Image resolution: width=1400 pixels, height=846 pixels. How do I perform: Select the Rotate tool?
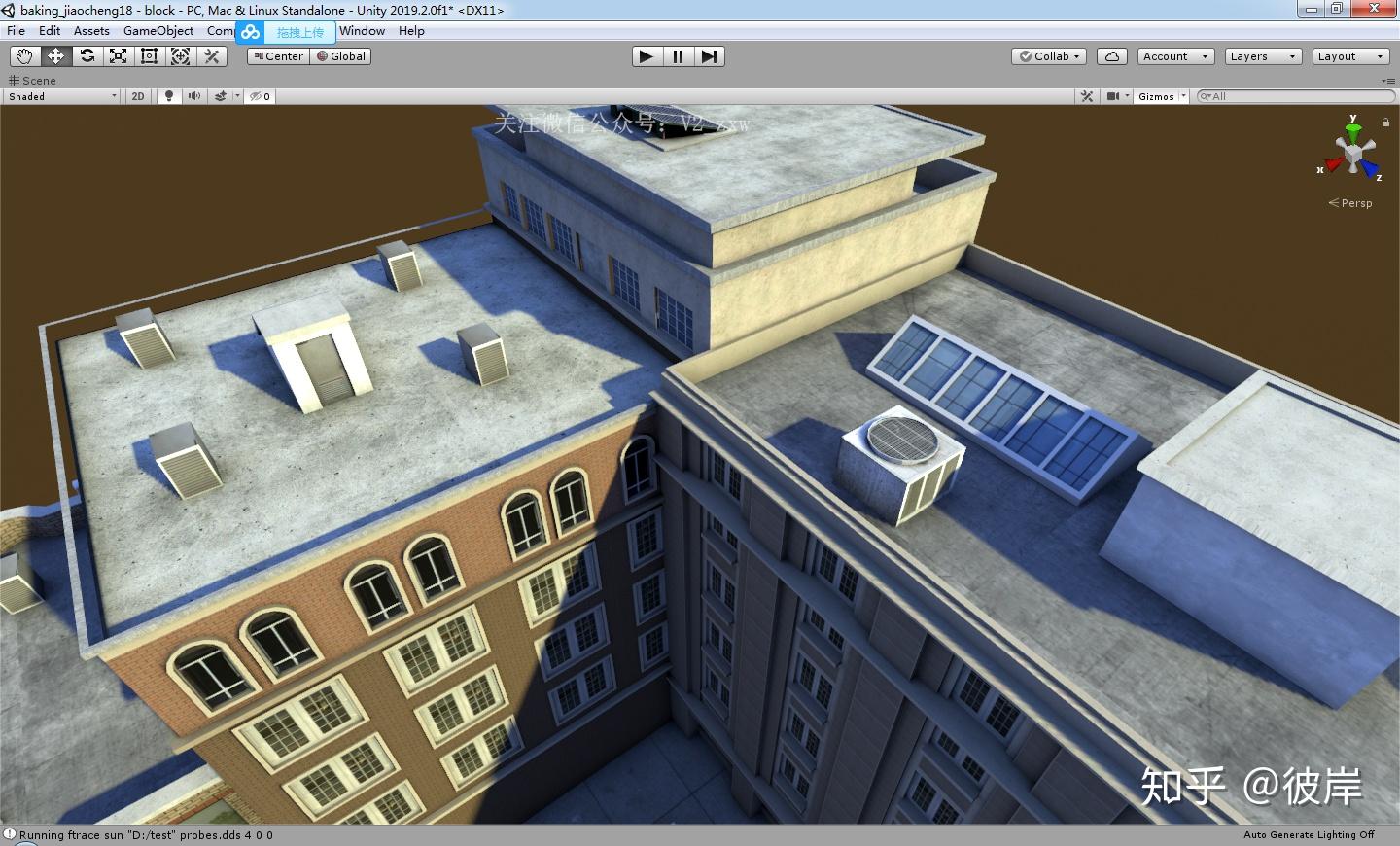point(87,56)
